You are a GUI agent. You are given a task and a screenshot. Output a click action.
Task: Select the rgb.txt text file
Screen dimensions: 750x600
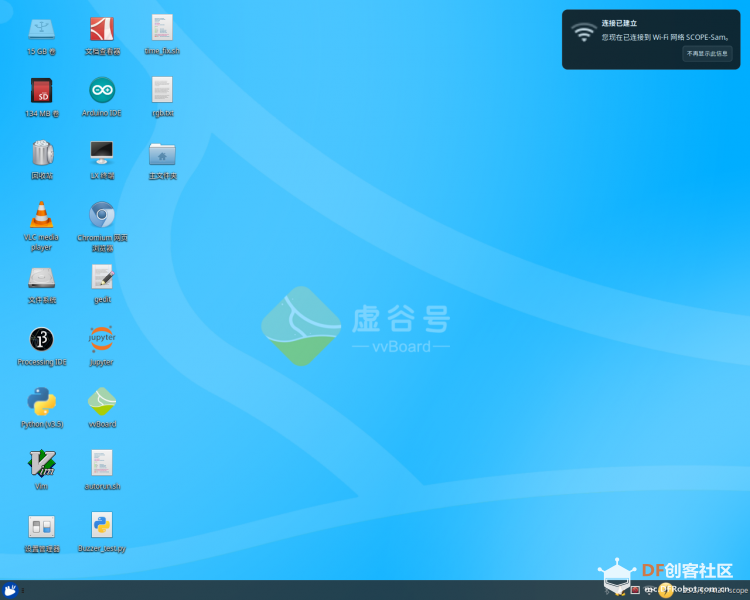(162, 89)
